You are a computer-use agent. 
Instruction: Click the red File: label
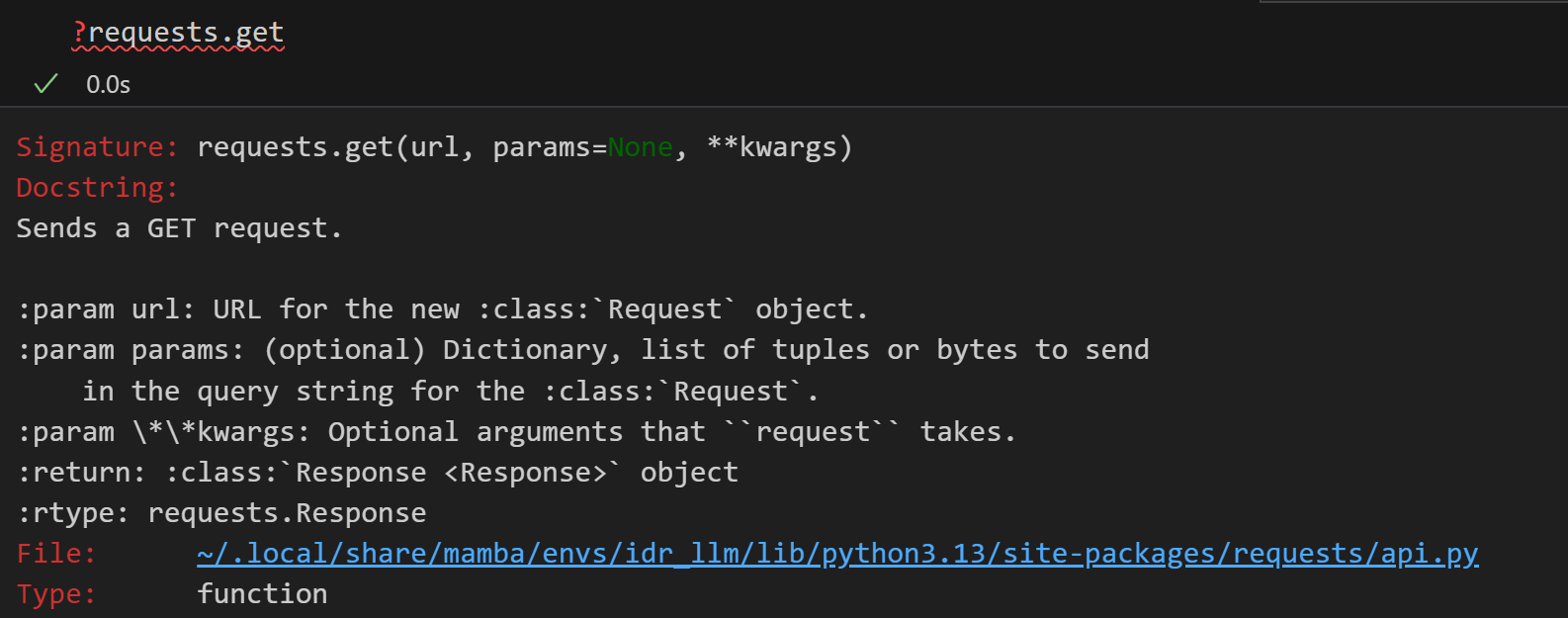[55, 554]
